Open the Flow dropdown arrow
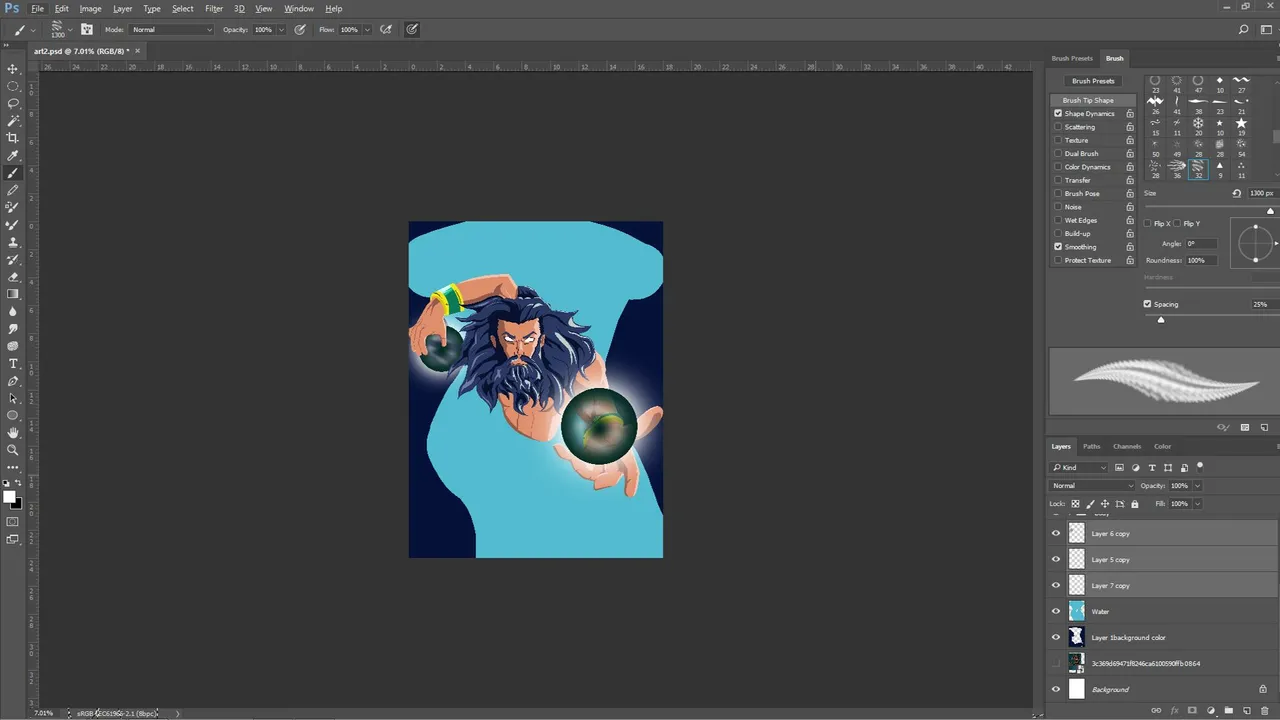 (368, 30)
